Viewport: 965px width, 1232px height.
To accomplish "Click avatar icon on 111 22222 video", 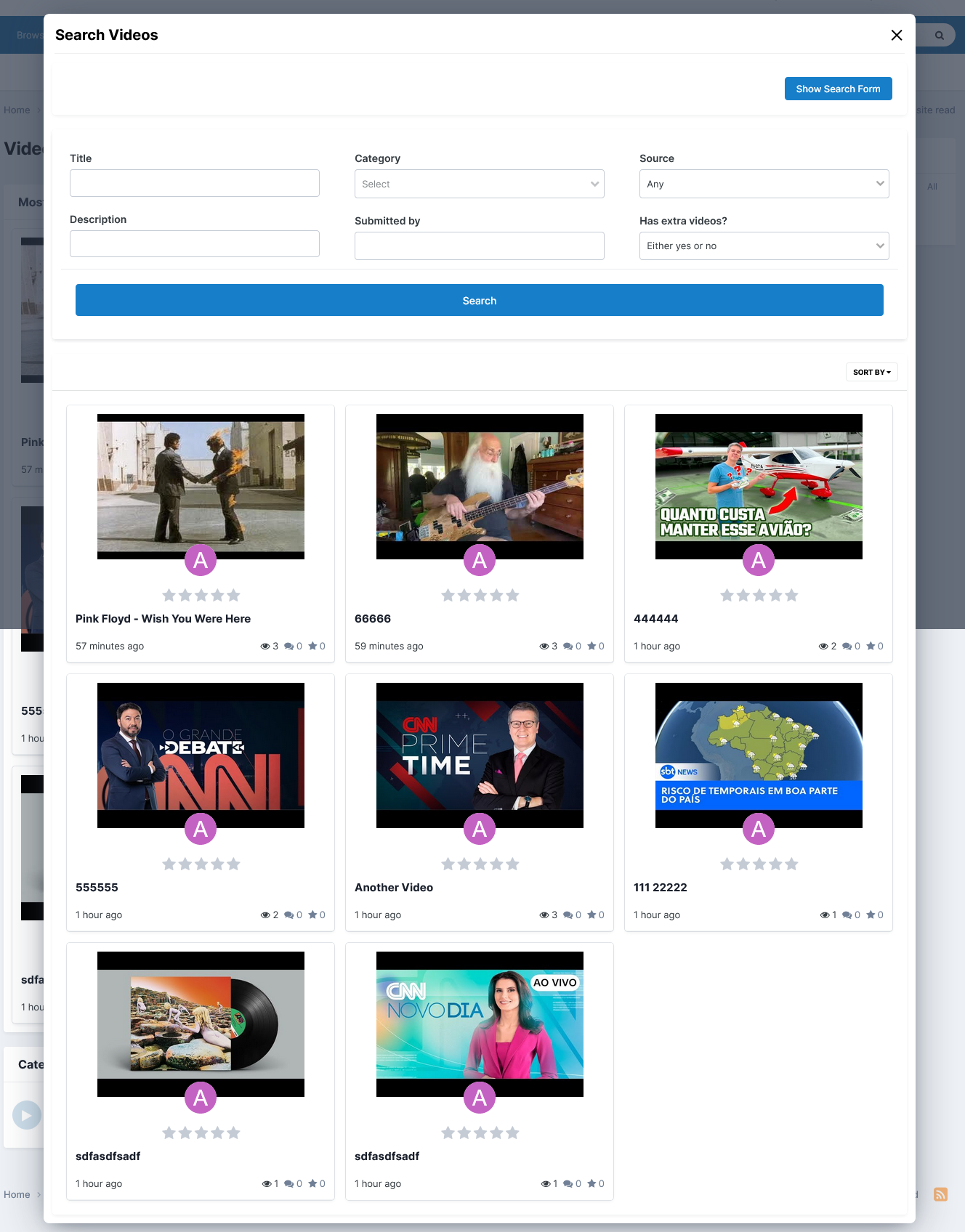I will (x=759, y=829).
